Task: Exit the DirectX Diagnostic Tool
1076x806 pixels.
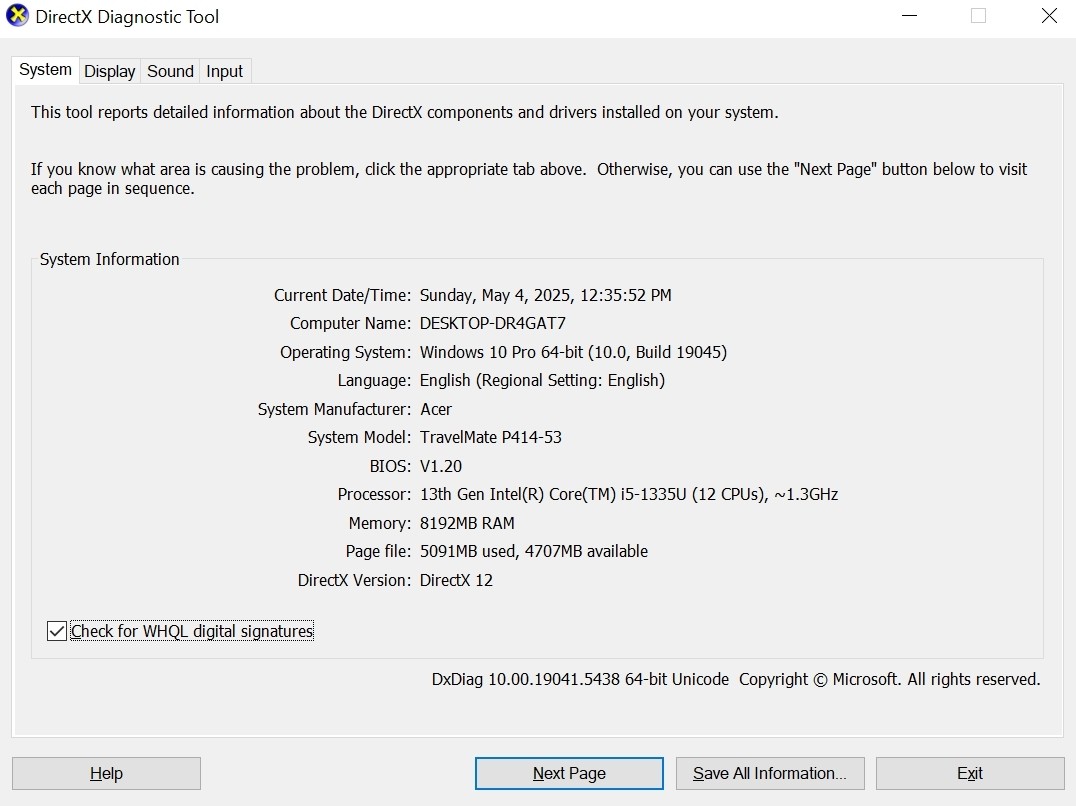Action: pos(969,773)
